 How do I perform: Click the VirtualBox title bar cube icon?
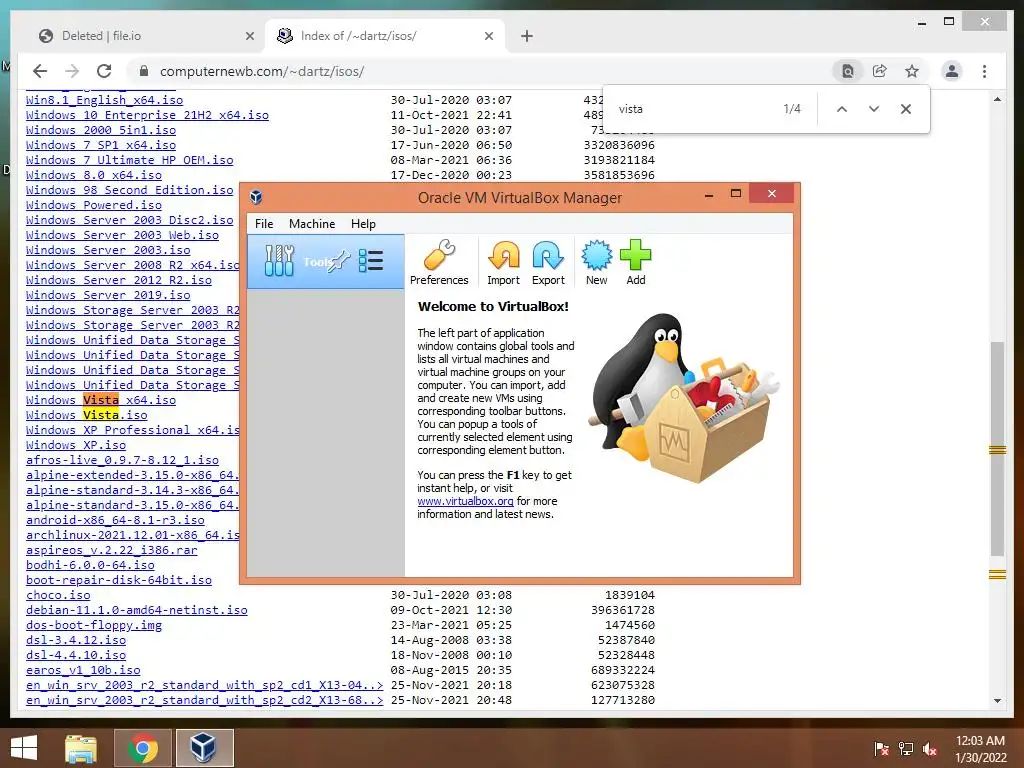[x=257, y=197]
